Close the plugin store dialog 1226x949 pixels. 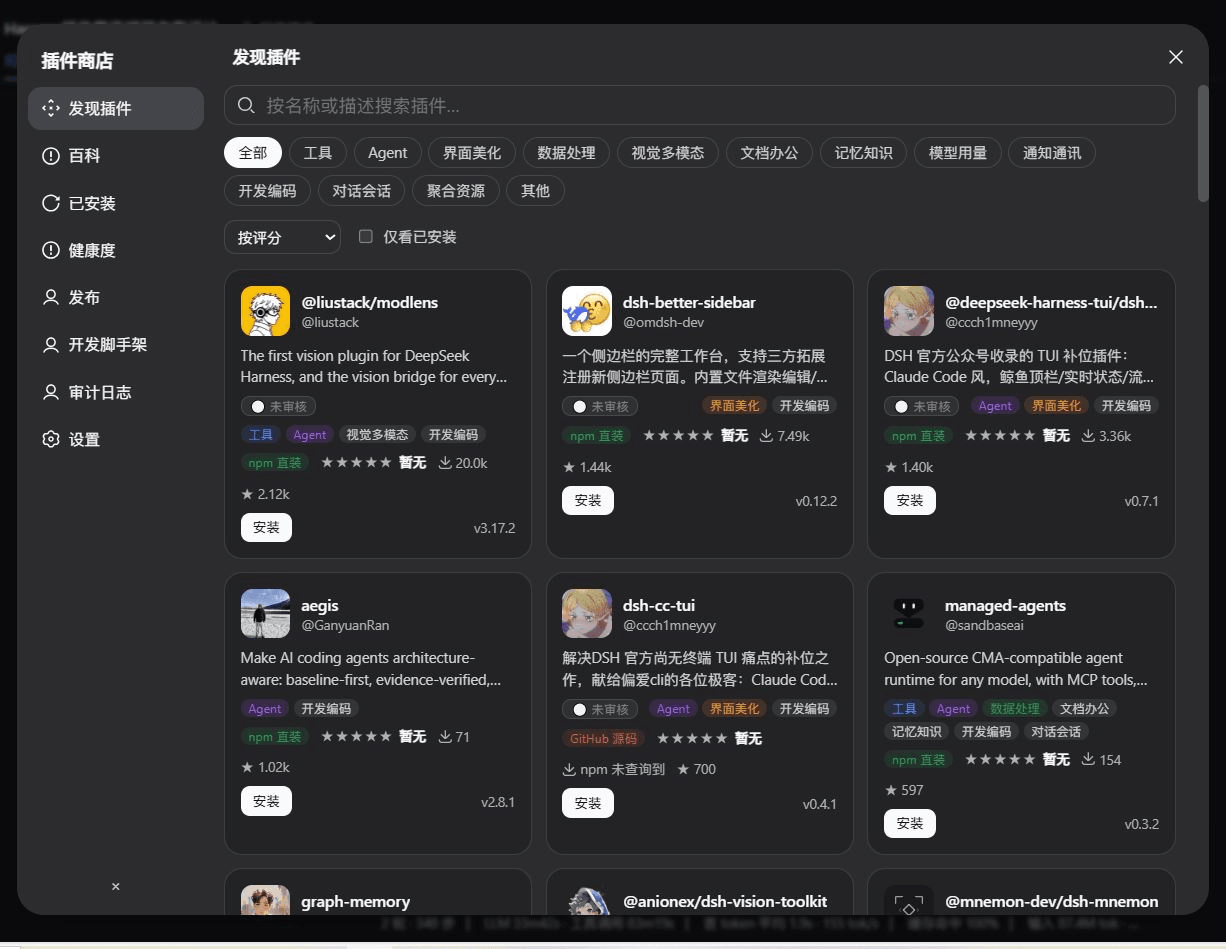(x=1176, y=57)
